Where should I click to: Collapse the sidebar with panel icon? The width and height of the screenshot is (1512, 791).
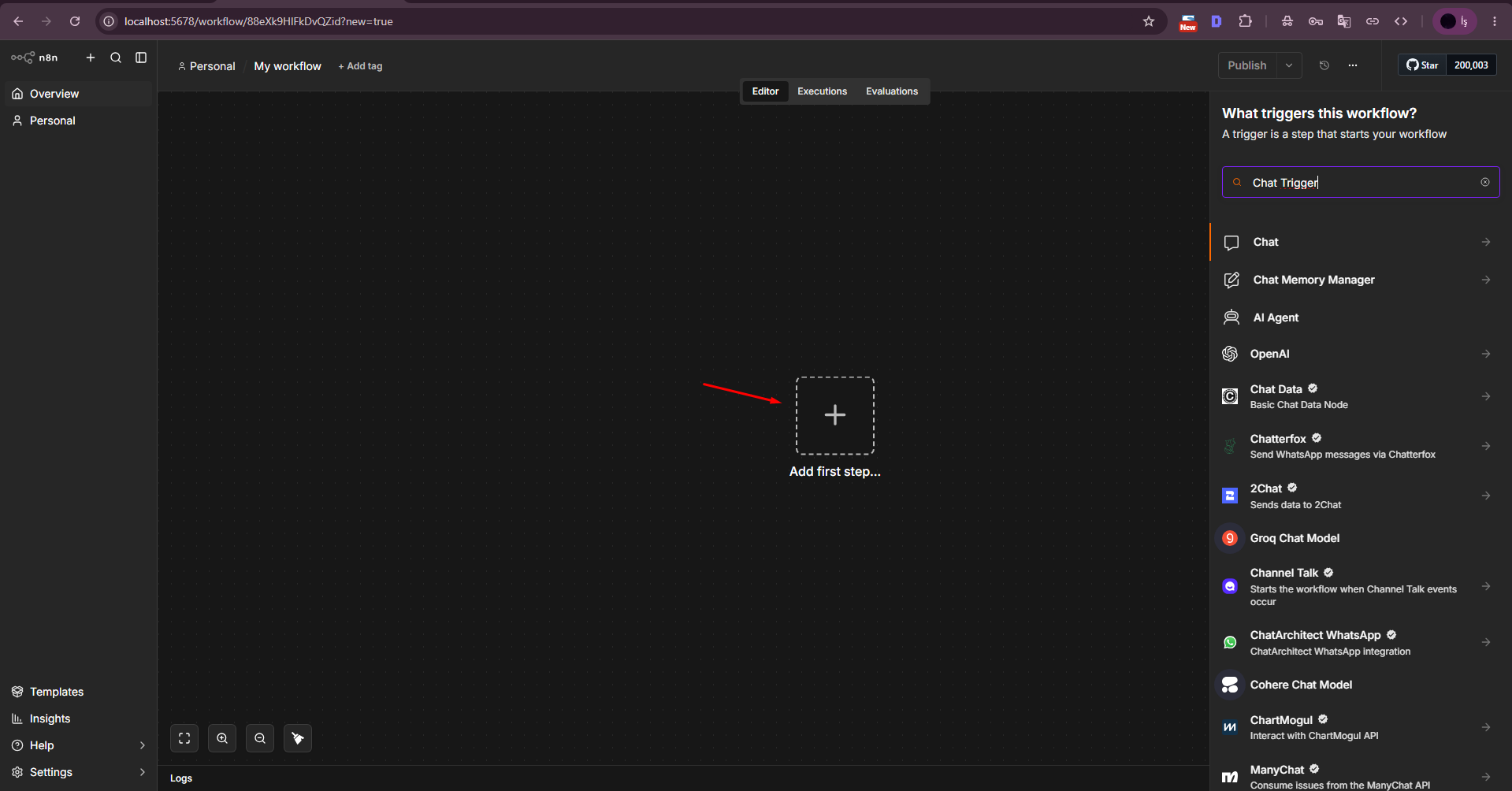pos(141,58)
